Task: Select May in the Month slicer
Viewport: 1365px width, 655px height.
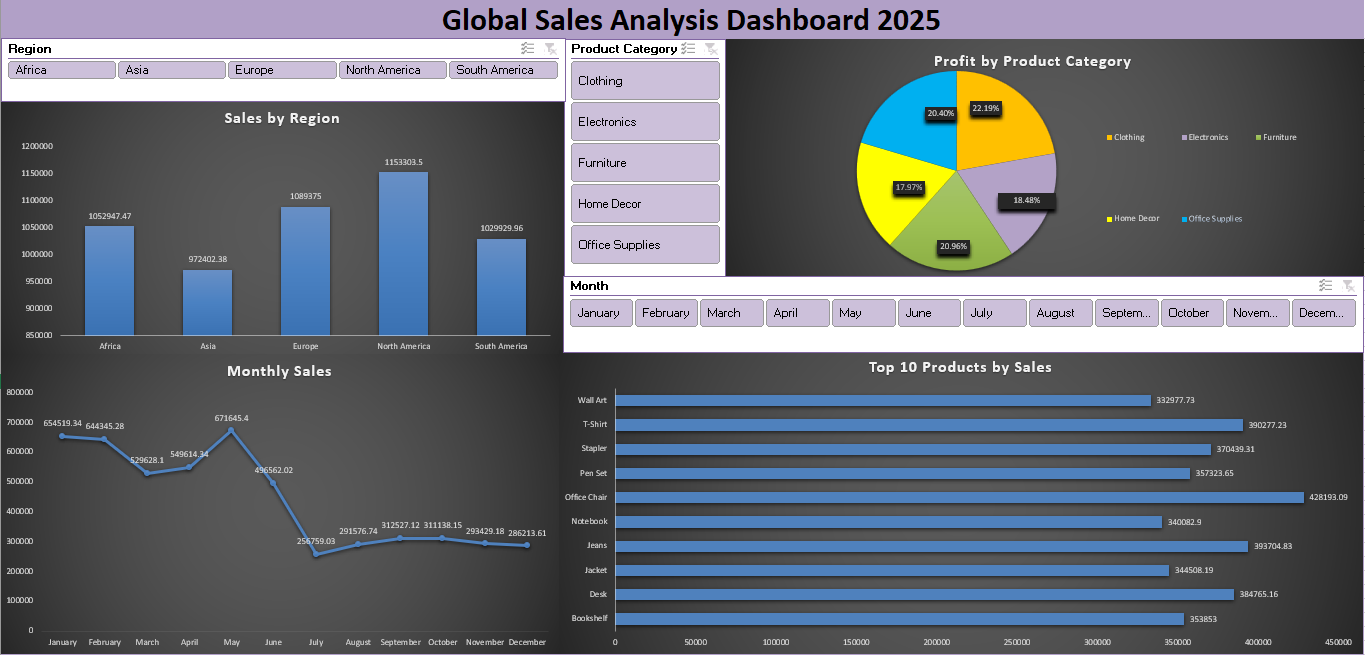Action: pos(863,313)
